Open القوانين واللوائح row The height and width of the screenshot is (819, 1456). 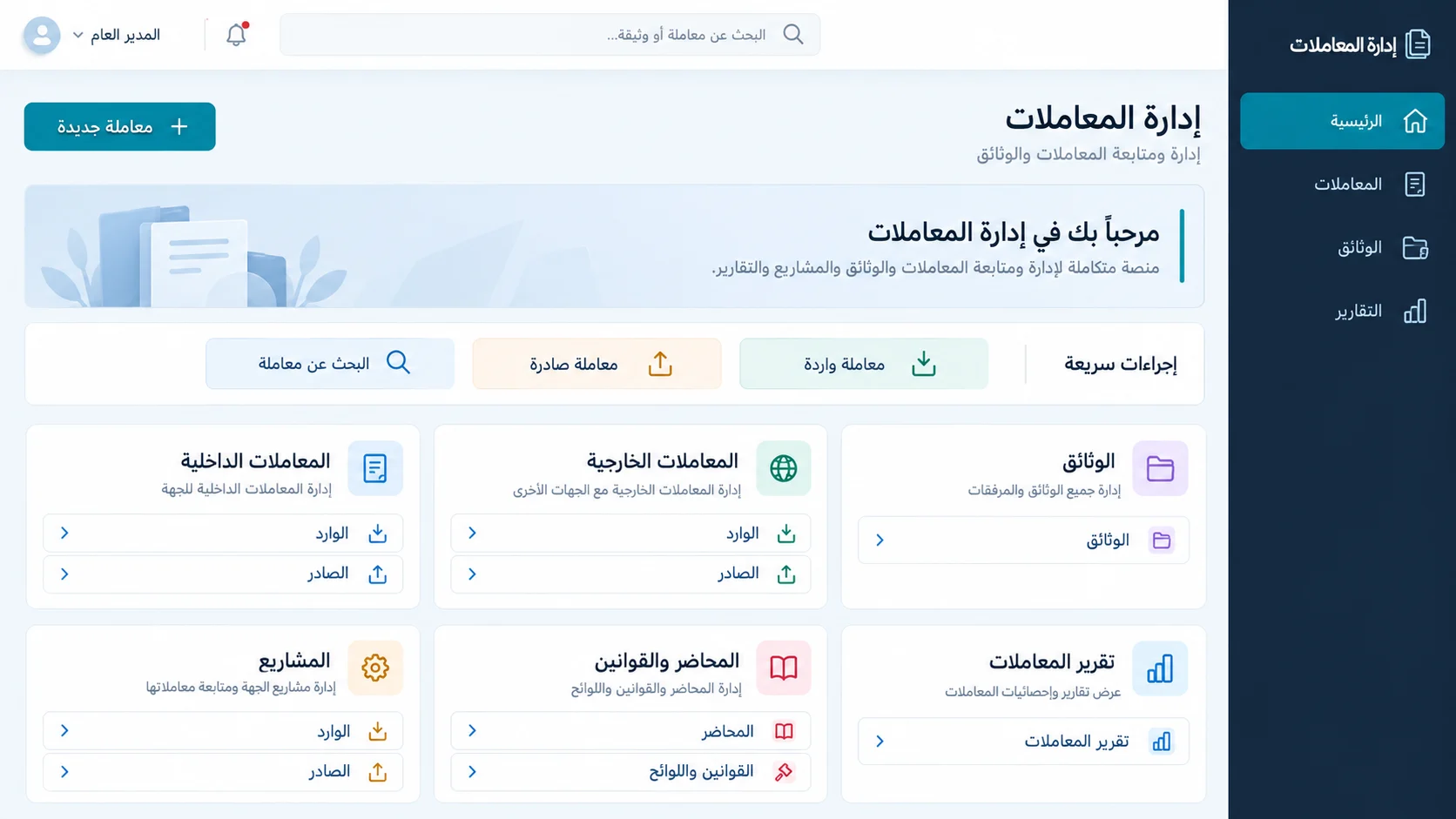[630, 772]
